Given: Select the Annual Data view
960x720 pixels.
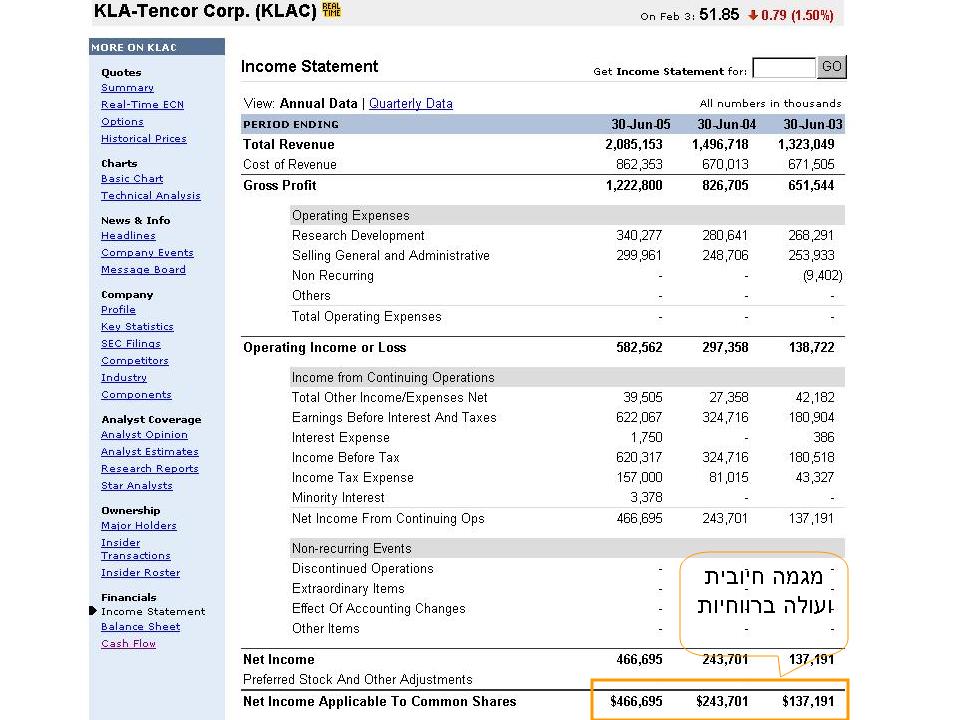Looking at the screenshot, I should (x=318, y=103).
